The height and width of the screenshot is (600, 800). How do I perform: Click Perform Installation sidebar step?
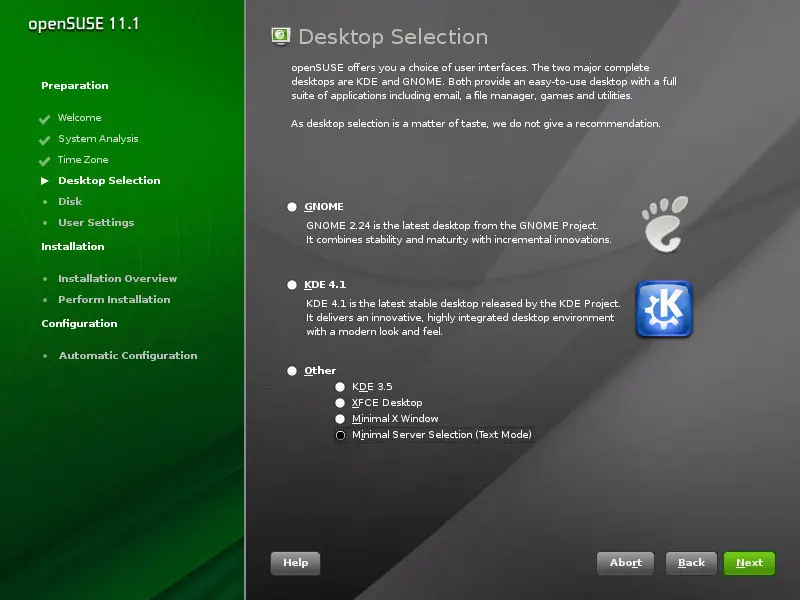(x=114, y=299)
